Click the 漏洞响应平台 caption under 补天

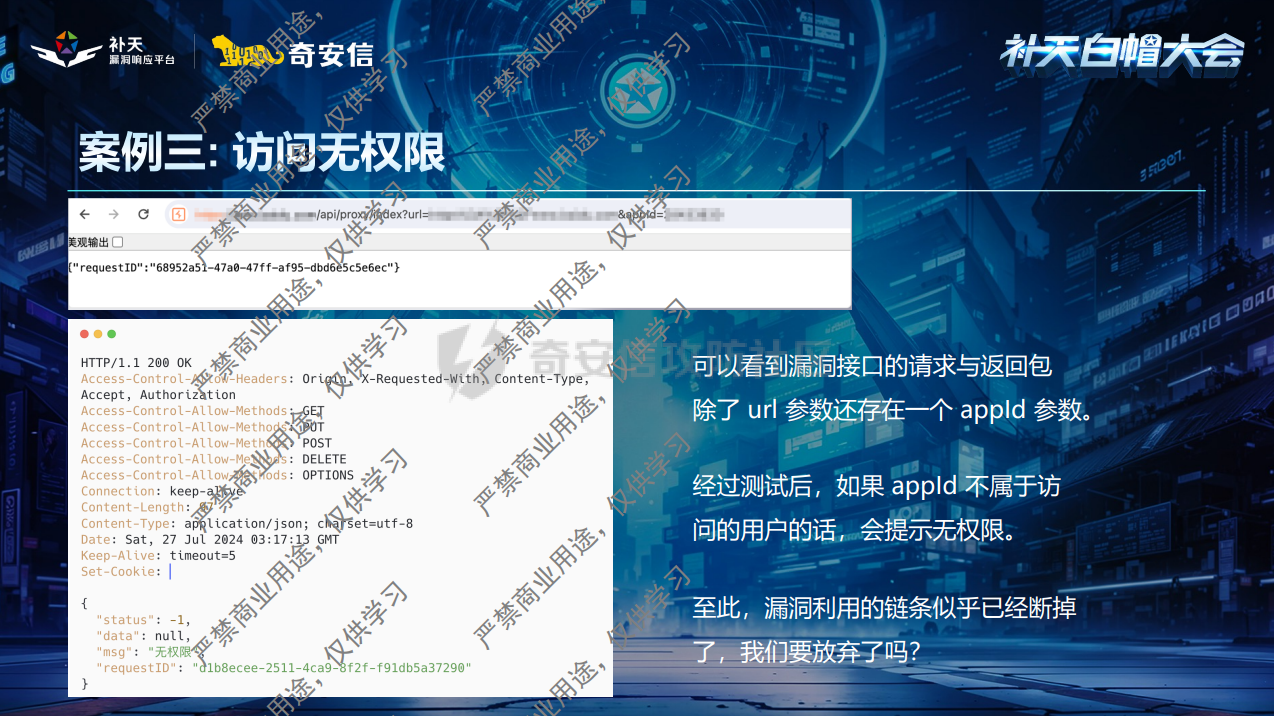(x=142, y=61)
